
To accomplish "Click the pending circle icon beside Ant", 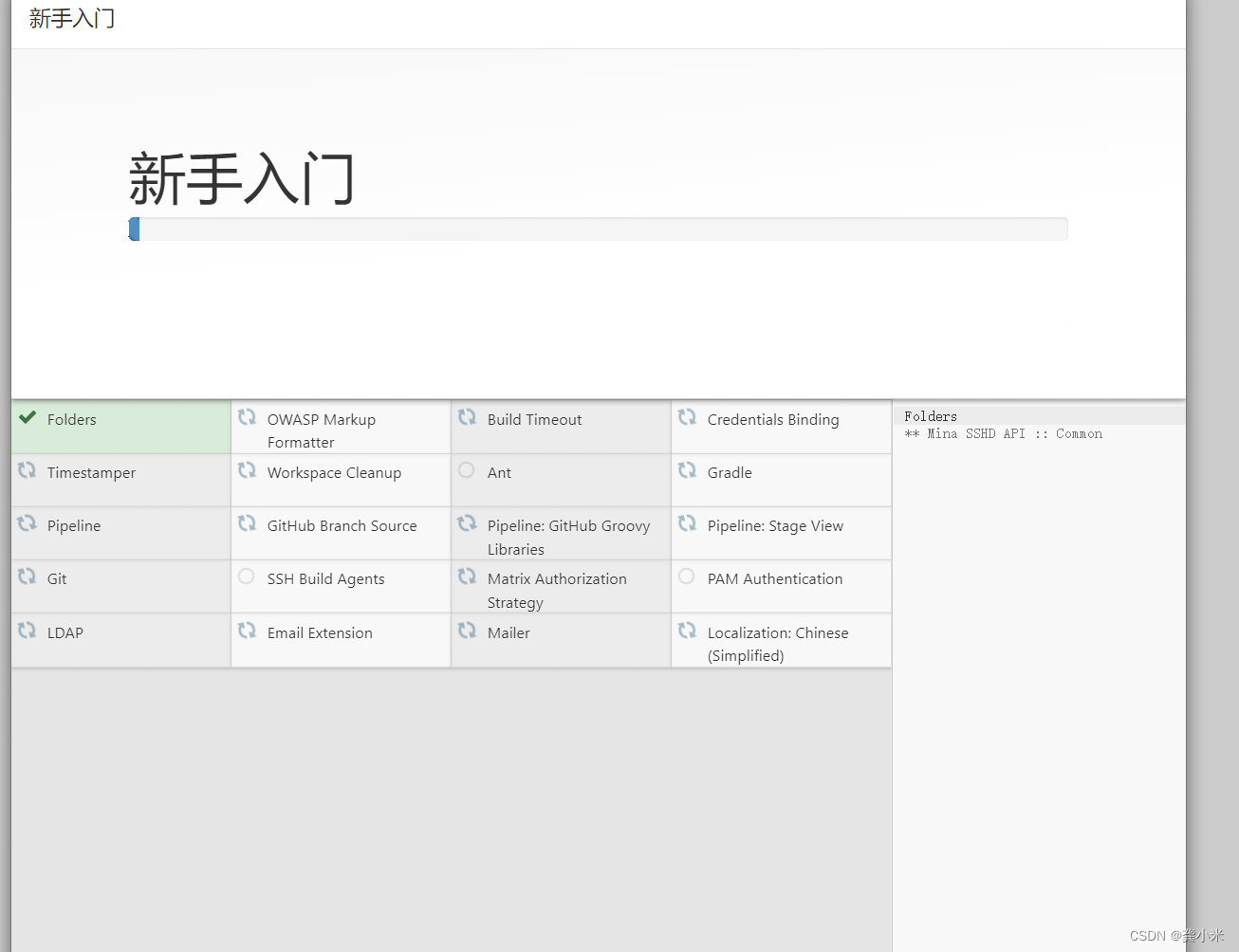I will point(466,469).
